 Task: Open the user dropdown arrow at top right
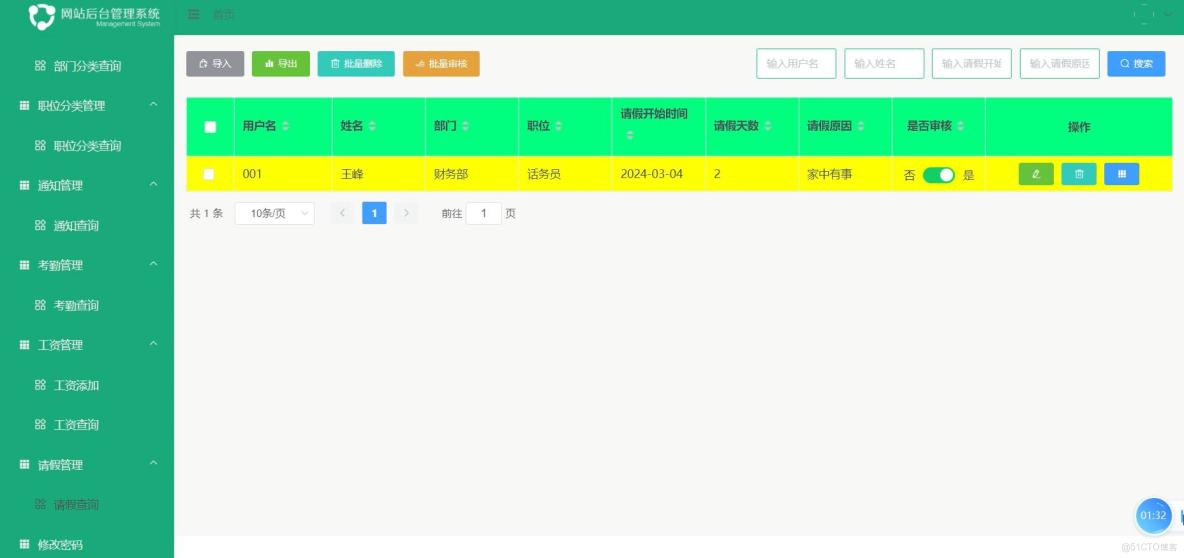[x=1169, y=14]
